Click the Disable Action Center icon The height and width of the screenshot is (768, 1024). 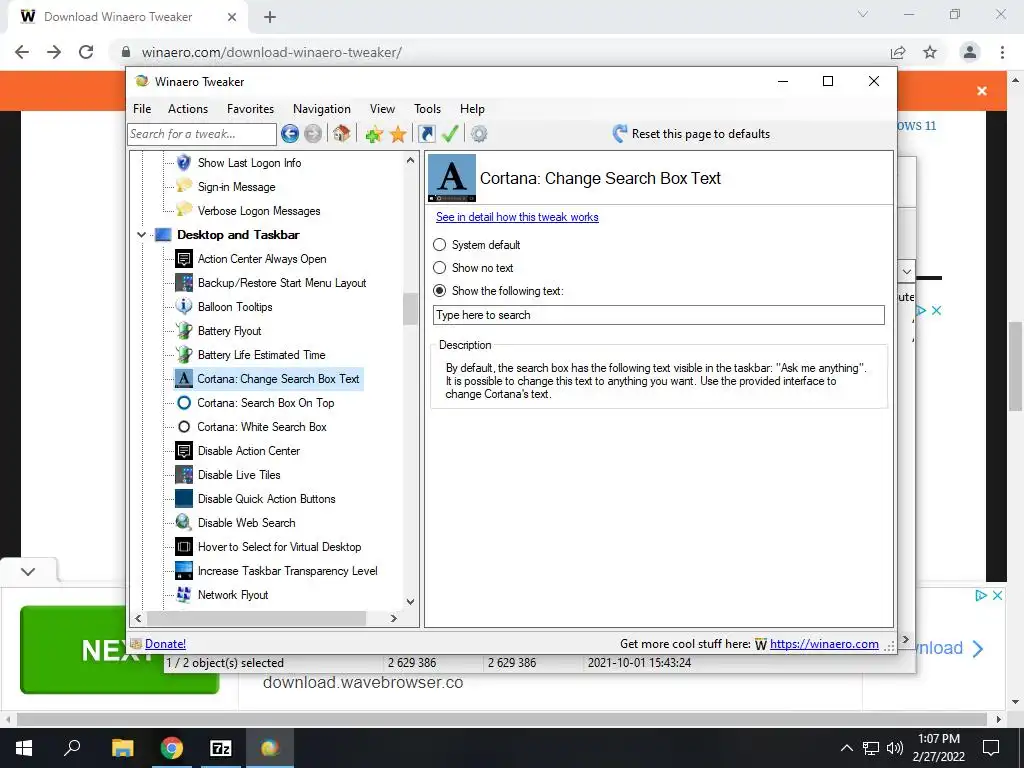[x=184, y=451]
